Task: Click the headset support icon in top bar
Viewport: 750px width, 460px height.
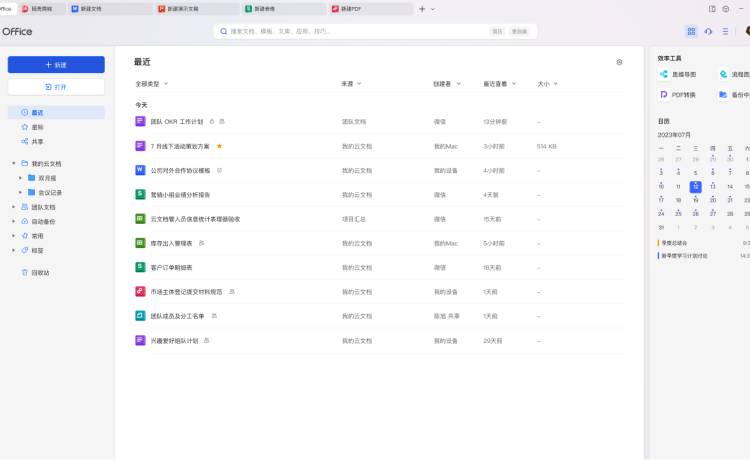Action: click(708, 32)
